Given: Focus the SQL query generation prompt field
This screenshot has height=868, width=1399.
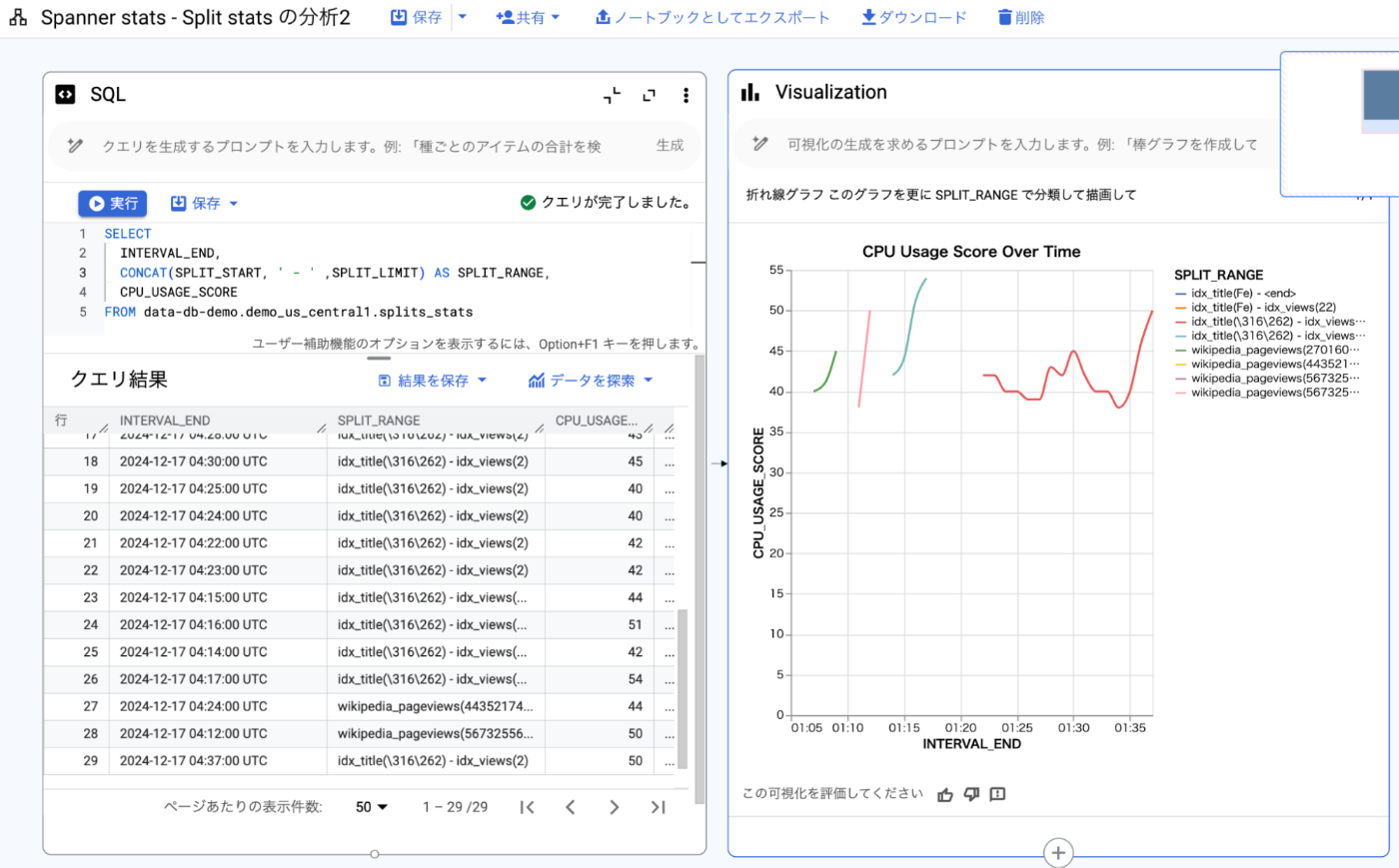Looking at the screenshot, I should 352,146.
